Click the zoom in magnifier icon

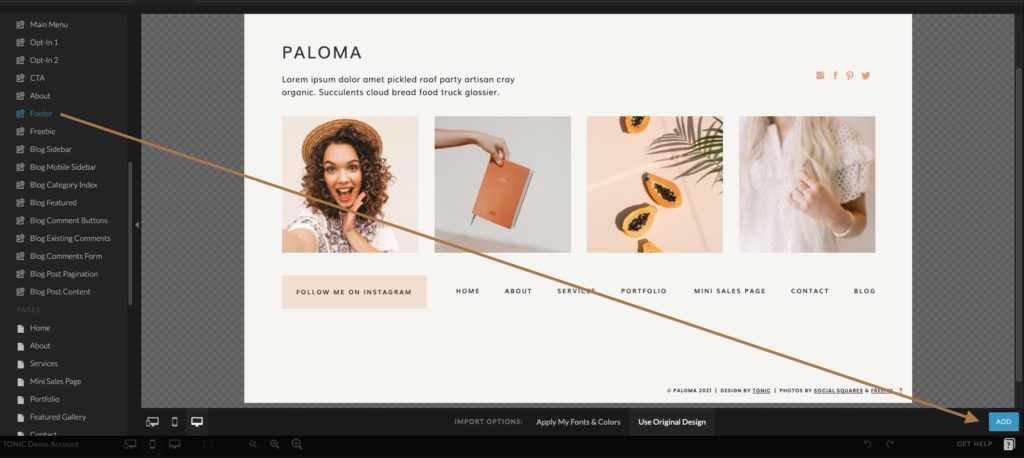pyautogui.click(x=297, y=444)
